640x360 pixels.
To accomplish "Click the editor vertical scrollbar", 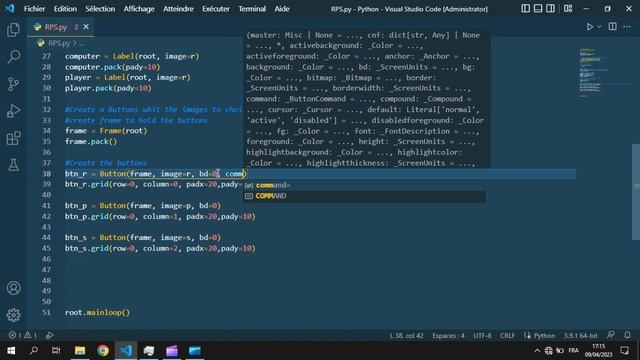I will tap(636, 192).
